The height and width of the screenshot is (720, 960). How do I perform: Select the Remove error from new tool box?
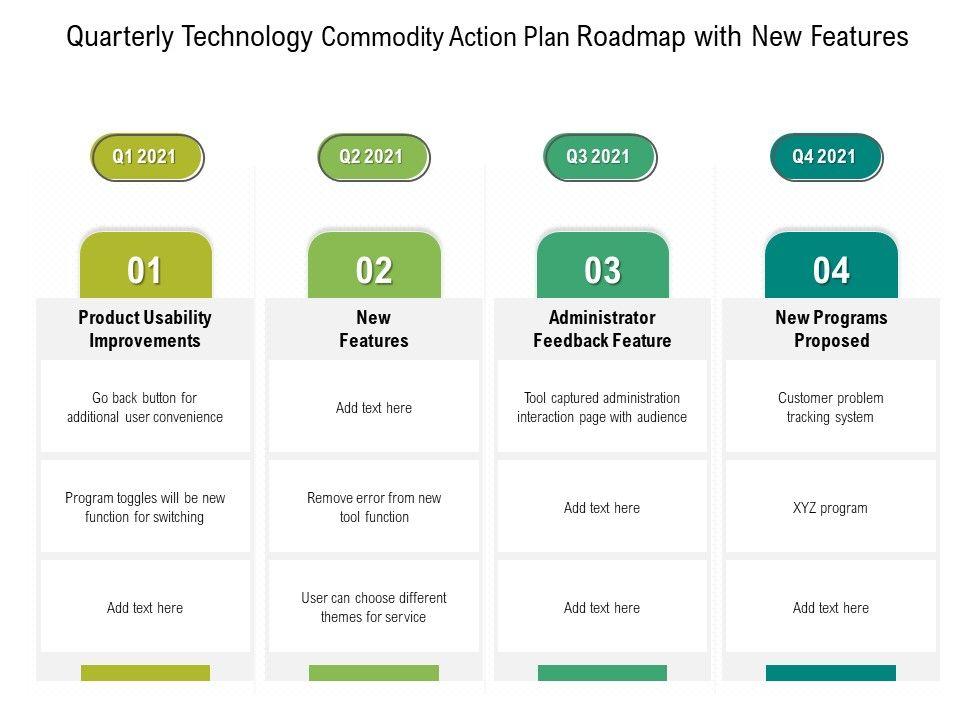pyautogui.click(x=374, y=507)
